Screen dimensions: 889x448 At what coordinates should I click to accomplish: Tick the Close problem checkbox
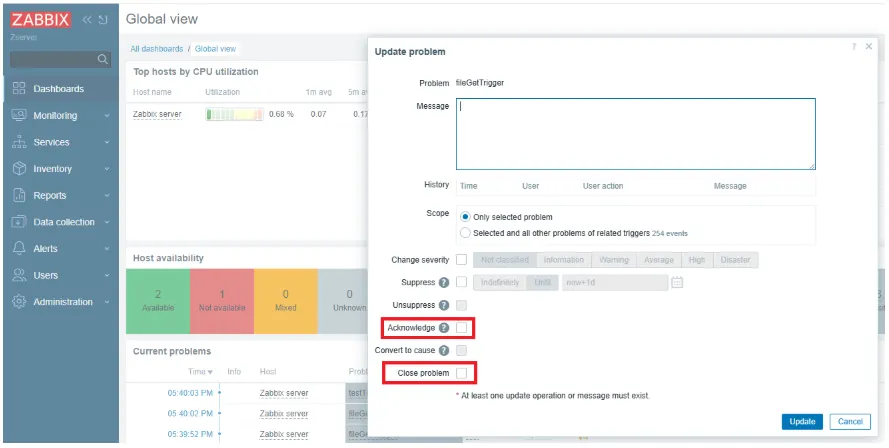[x=462, y=373]
